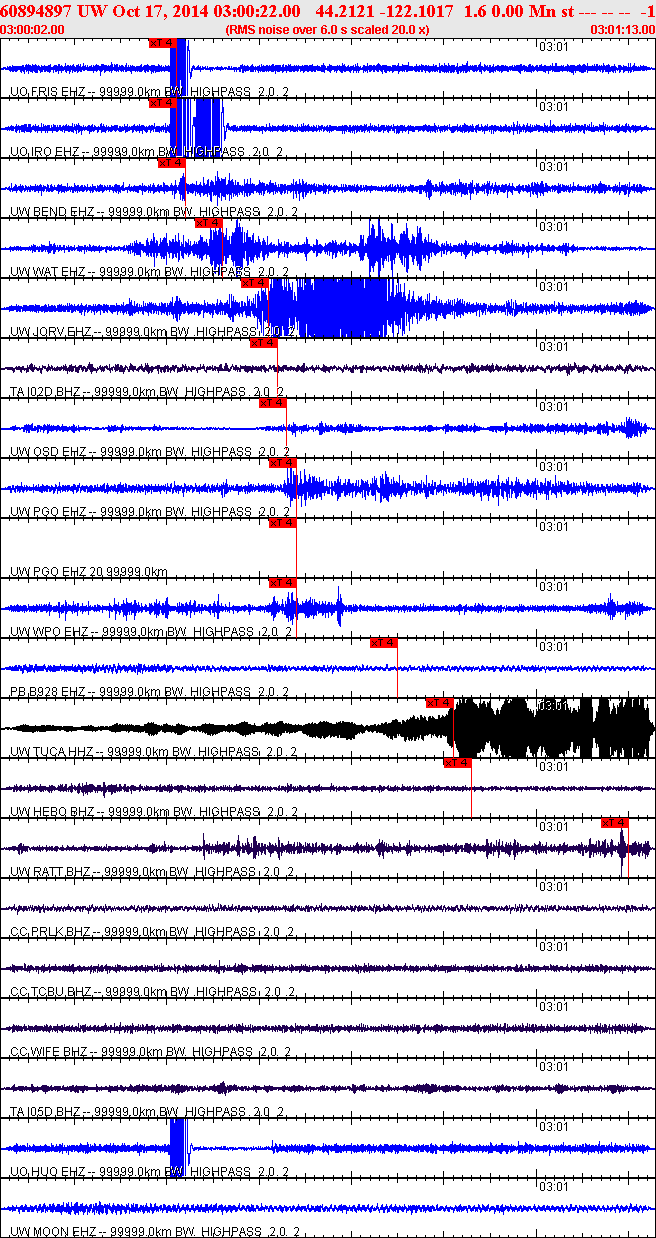Select the arrival pick on UW.TUCA trace

[439, 702]
